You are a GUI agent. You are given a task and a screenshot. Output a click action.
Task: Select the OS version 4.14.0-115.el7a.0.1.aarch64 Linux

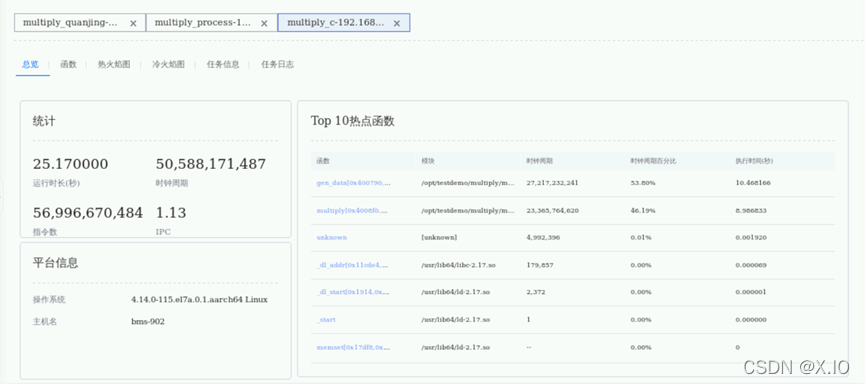click(x=199, y=300)
